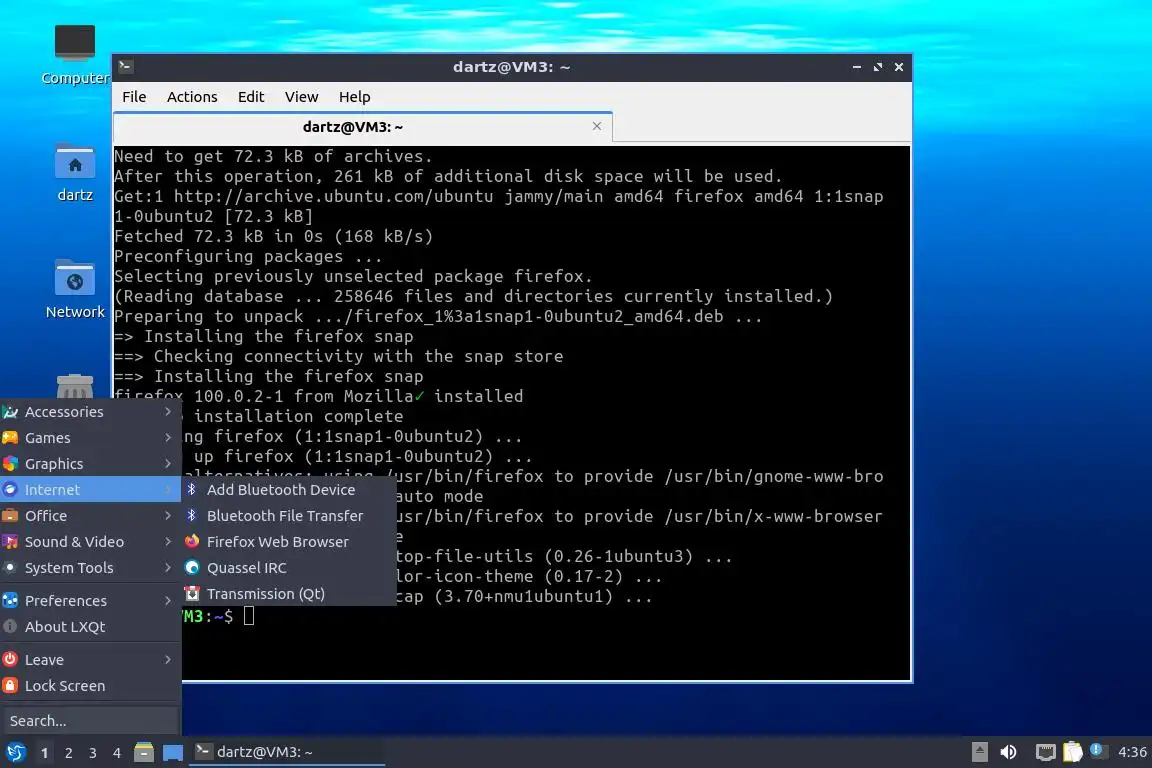Click the menu Search field

pos(90,720)
